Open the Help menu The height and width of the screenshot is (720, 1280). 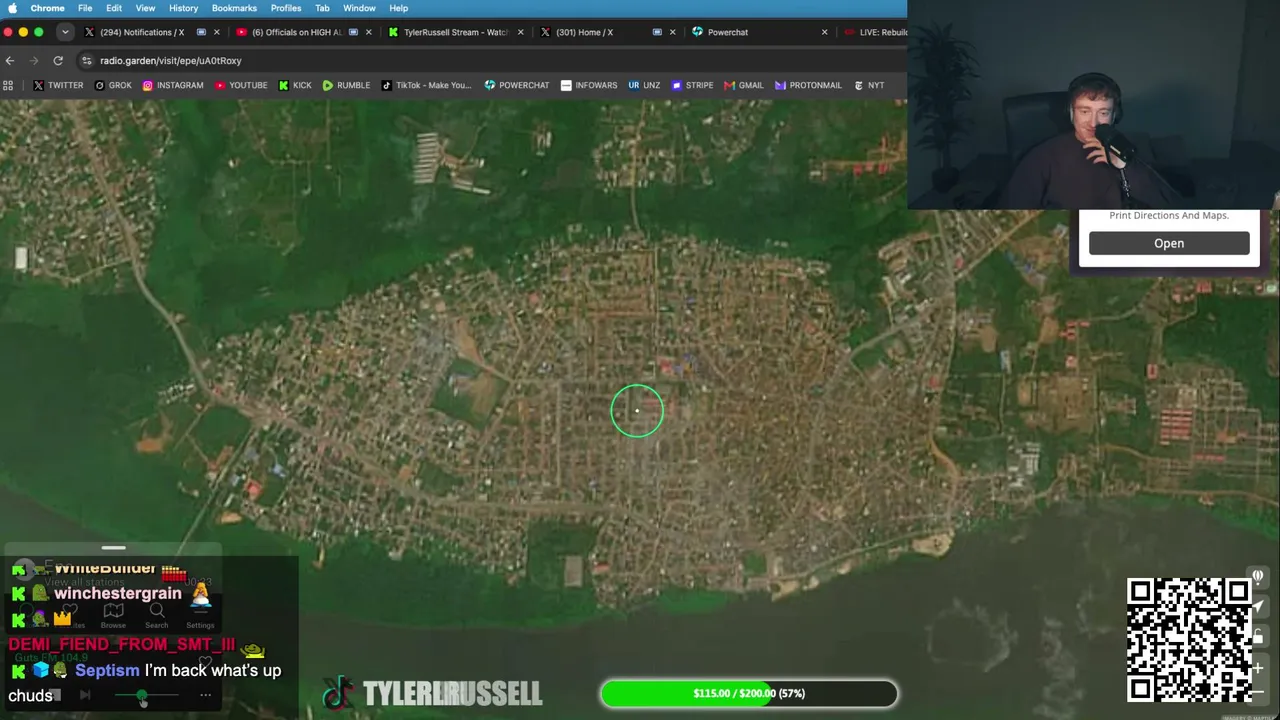click(x=398, y=8)
